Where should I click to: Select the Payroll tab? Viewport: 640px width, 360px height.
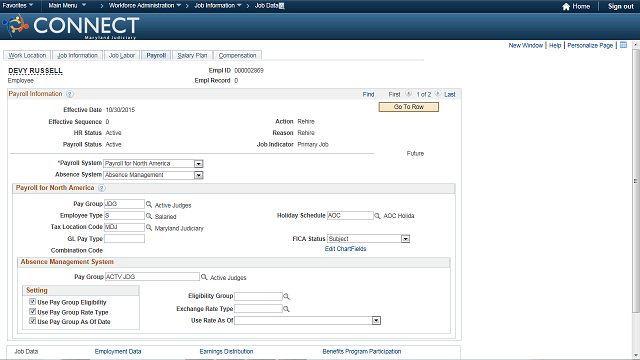(x=156, y=56)
